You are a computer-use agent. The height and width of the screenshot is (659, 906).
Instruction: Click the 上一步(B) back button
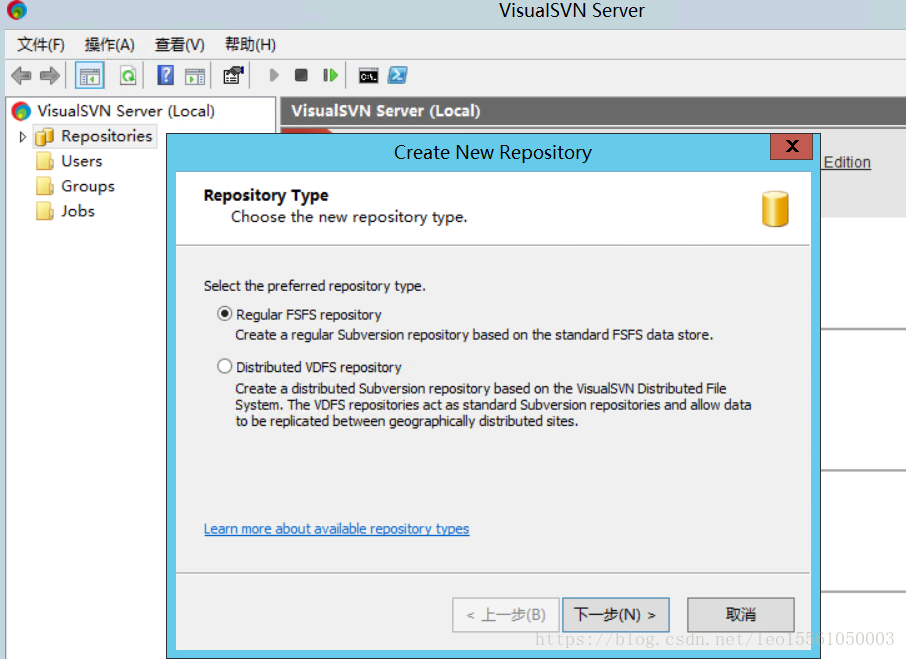pyautogui.click(x=506, y=615)
